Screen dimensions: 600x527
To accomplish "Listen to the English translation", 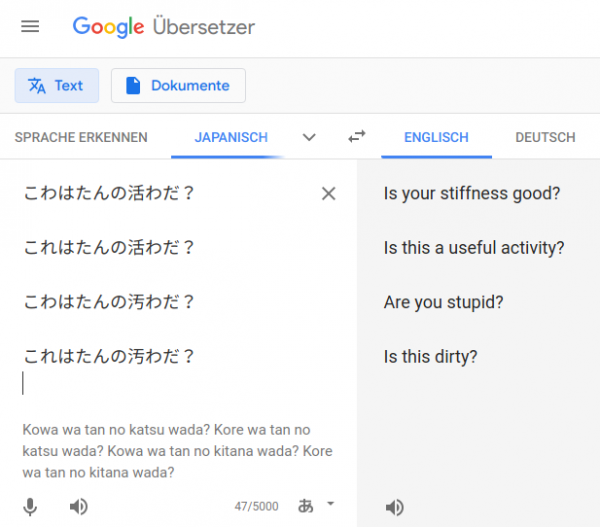I will (395, 508).
